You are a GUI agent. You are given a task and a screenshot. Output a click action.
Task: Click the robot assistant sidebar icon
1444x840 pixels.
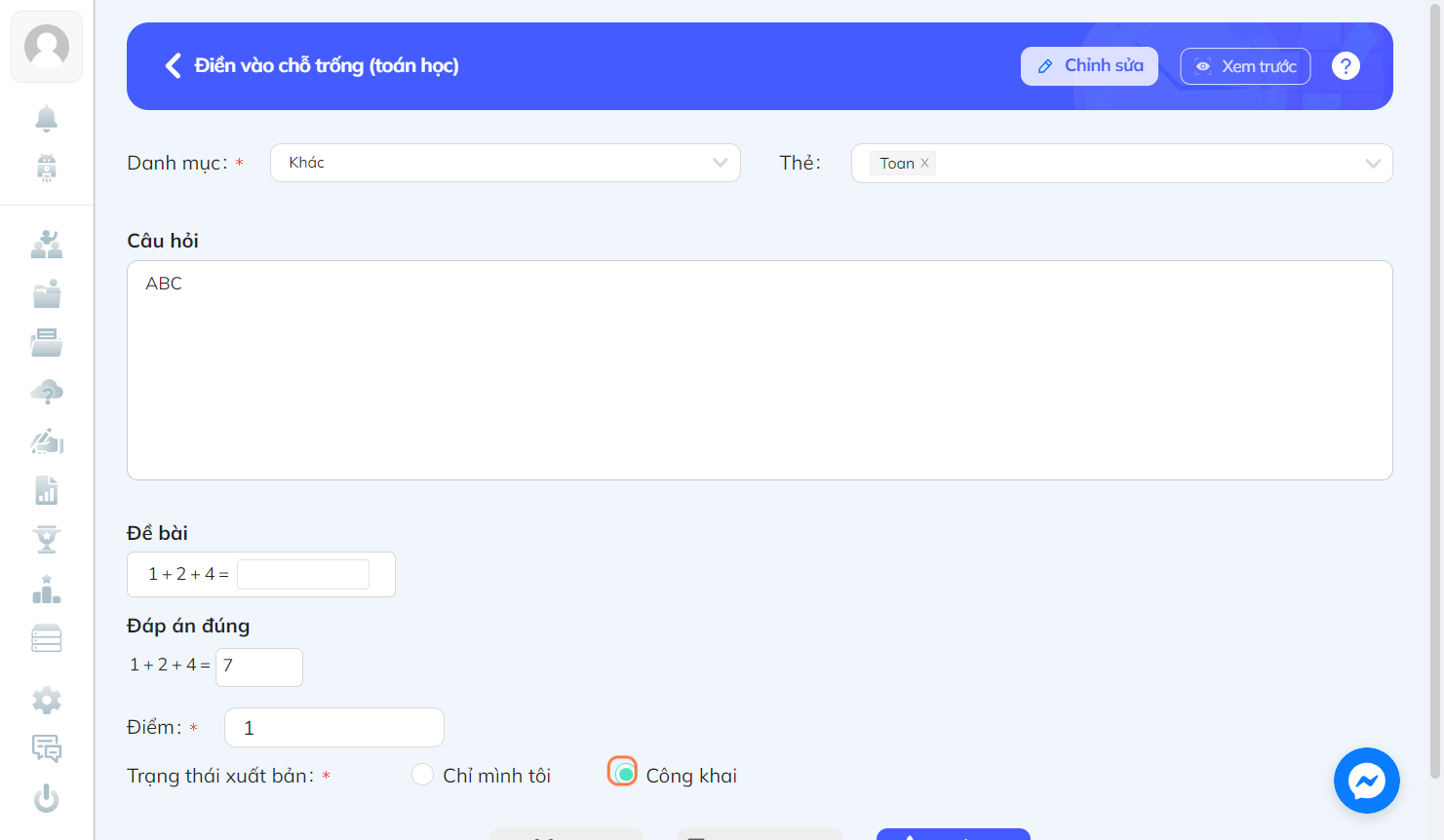click(47, 168)
